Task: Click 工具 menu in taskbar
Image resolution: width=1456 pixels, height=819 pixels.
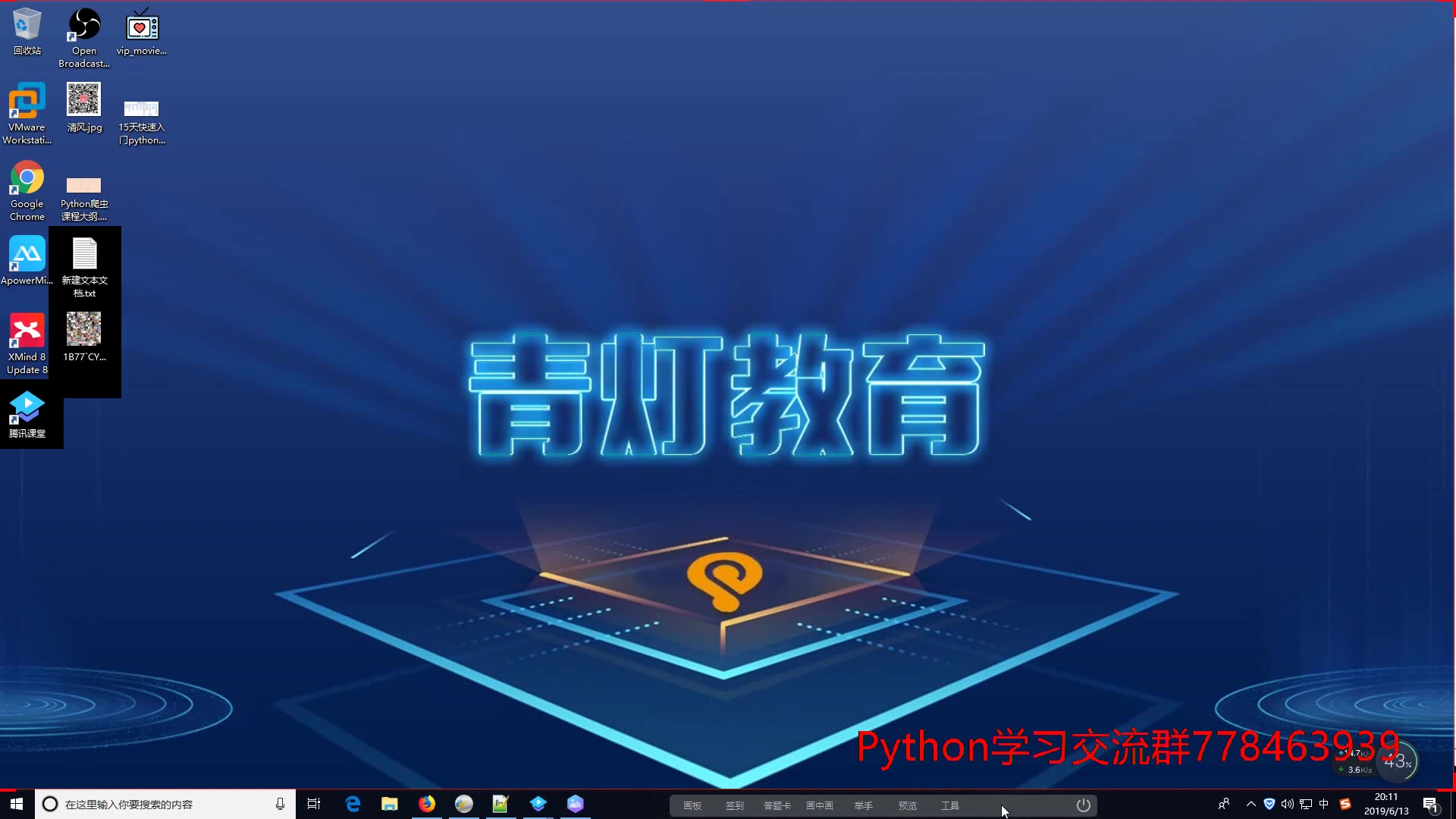Action: pyautogui.click(x=950, y=805)
